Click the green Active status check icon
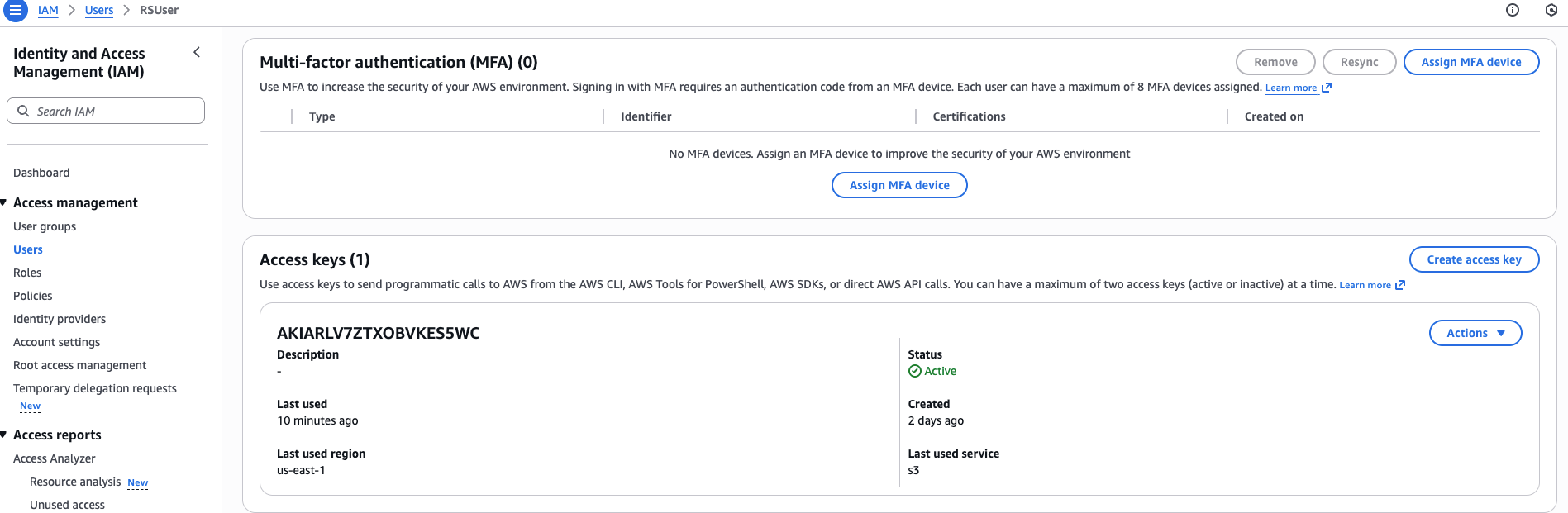The width and height of the screenshot is (1568, 513). [x=915, y=371]
